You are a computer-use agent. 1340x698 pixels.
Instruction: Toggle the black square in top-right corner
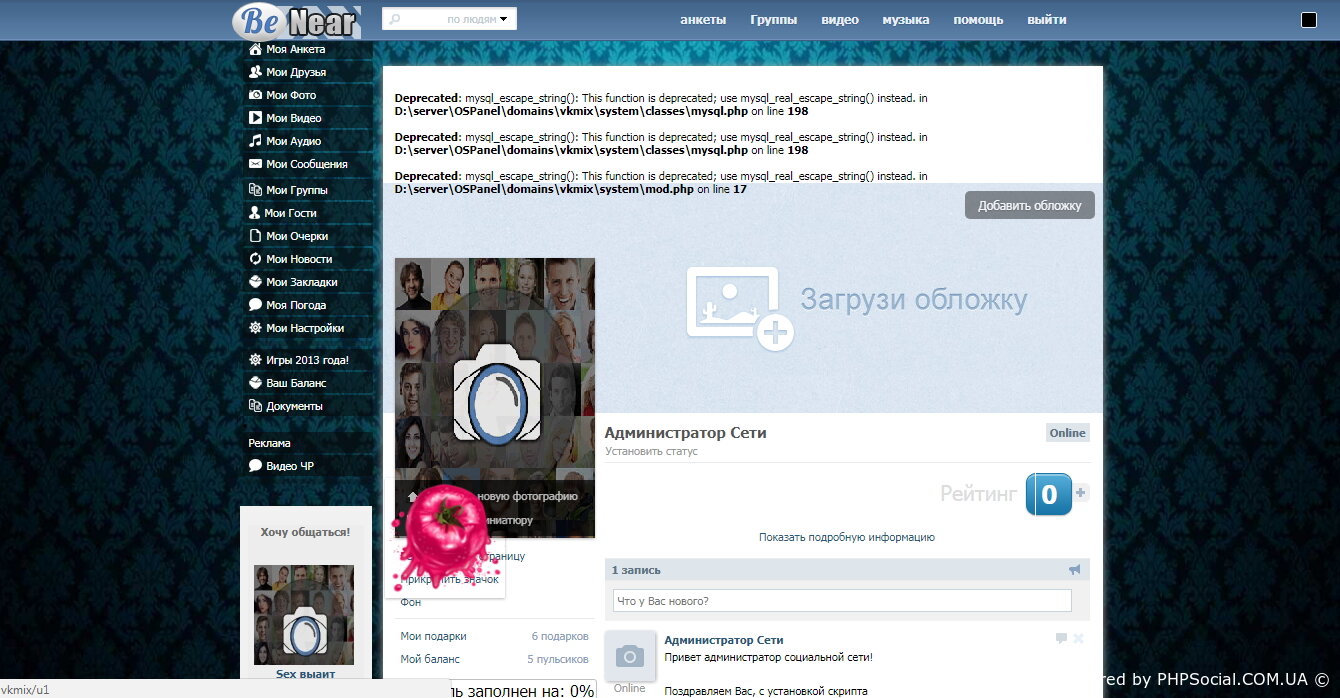click(1308, 20)
